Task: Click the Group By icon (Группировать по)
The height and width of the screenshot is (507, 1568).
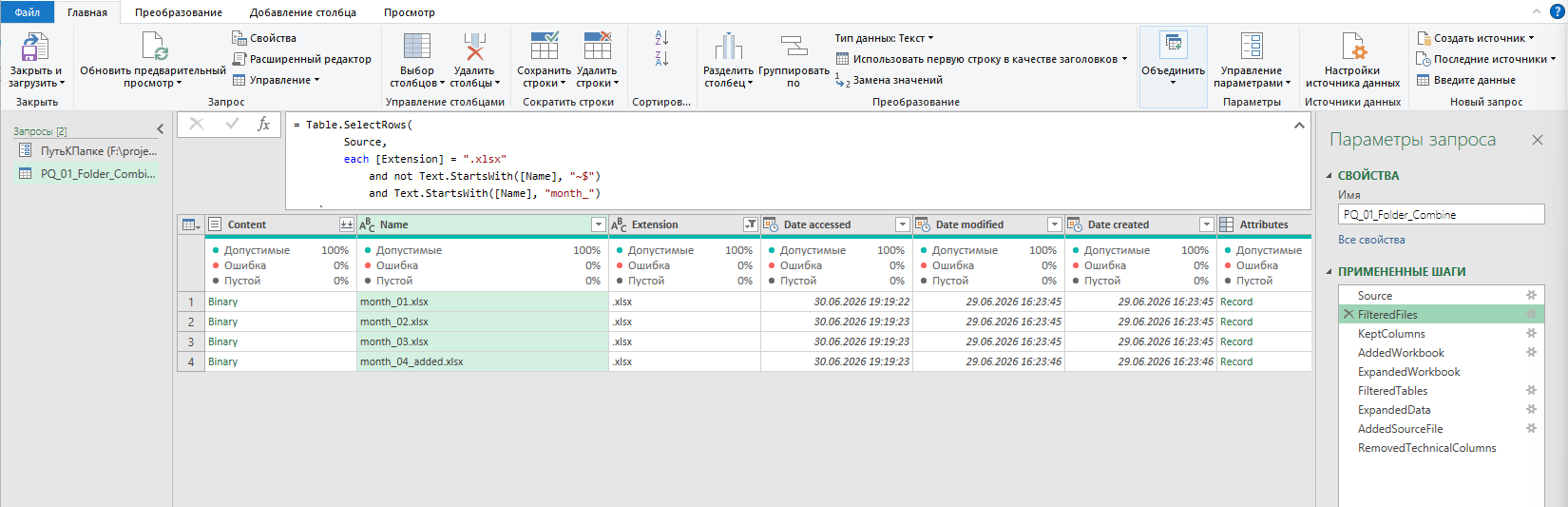Action: [794, 47]
